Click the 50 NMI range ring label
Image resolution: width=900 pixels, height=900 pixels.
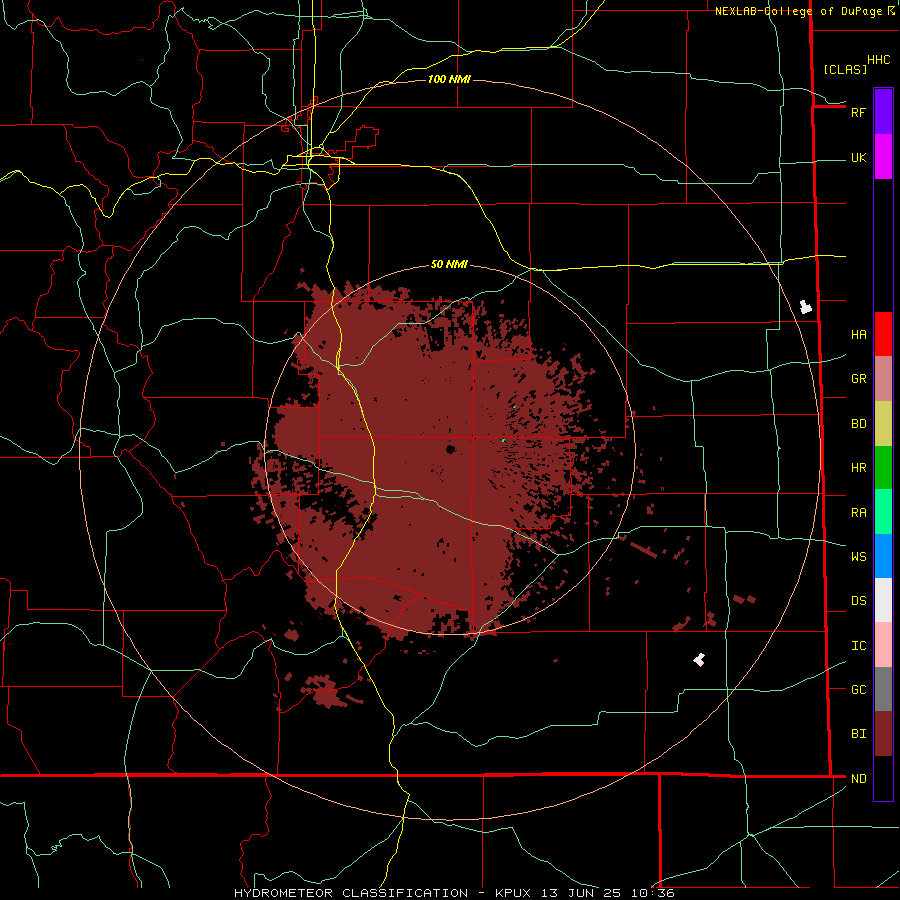pyautogui.click(x=449, y=264)
